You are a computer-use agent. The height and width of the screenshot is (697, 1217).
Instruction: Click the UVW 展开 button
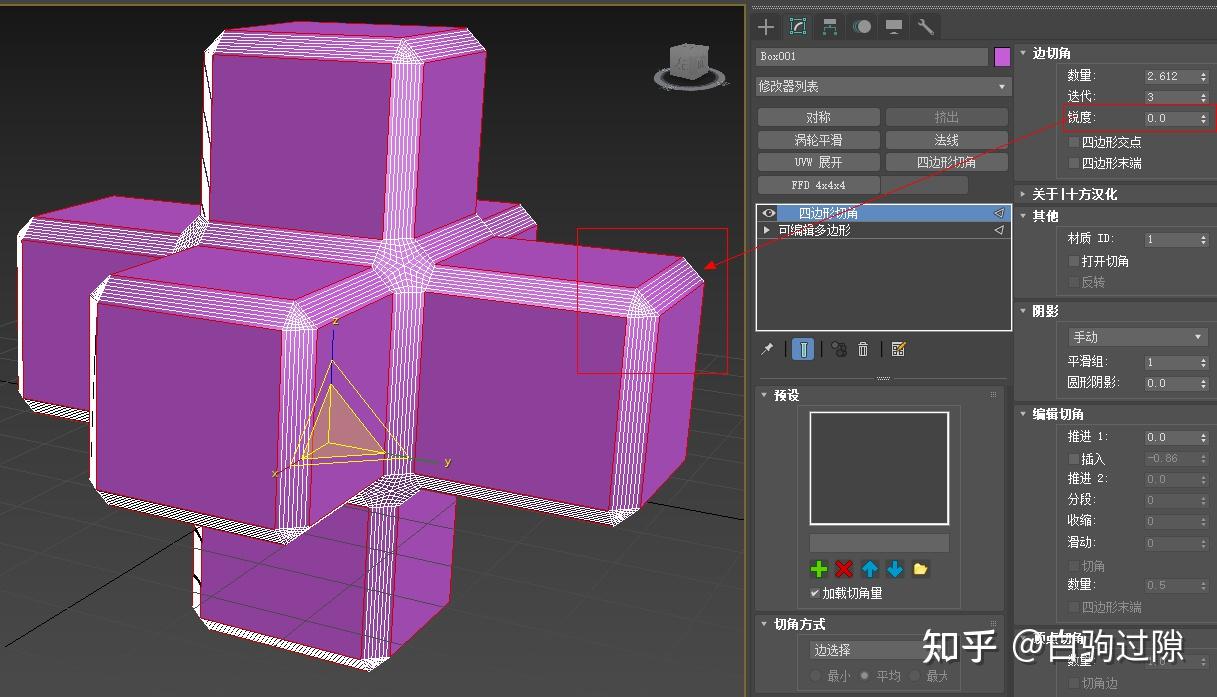click(819, 162)
